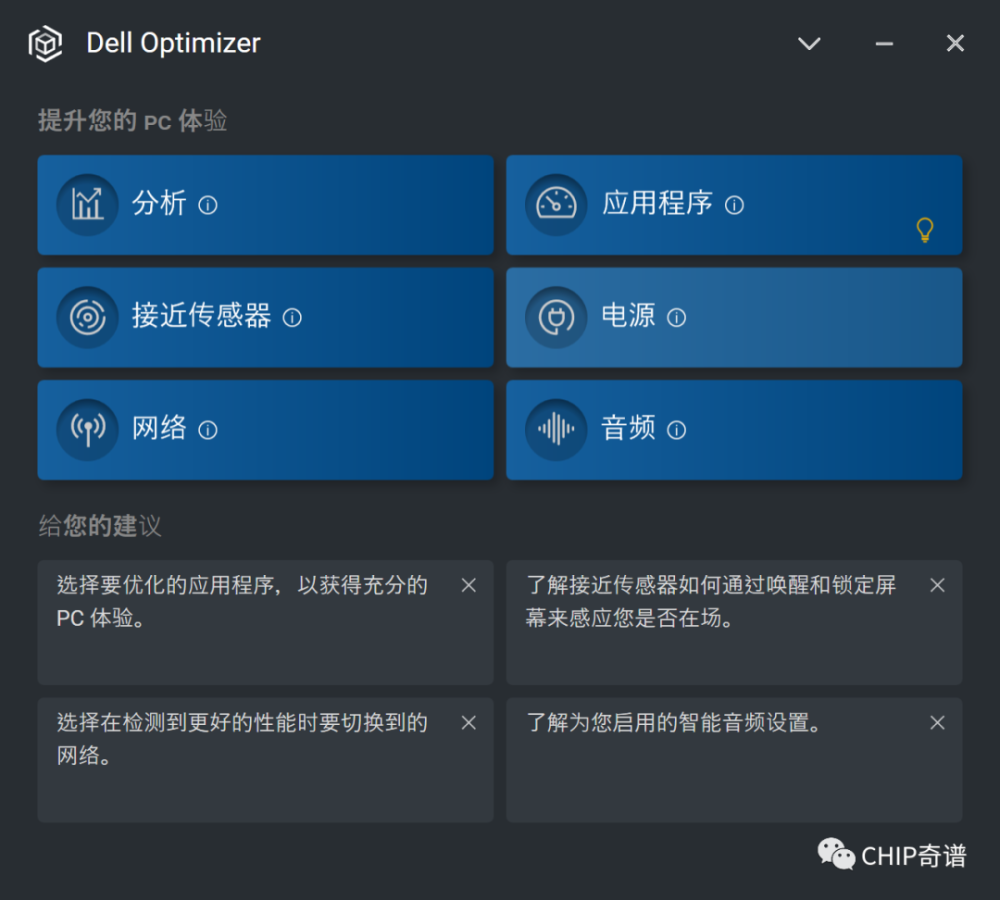Click the Dell Optimizer cube logo
Viewport: 1000px width, 900px height.
[x=46, y=44]
